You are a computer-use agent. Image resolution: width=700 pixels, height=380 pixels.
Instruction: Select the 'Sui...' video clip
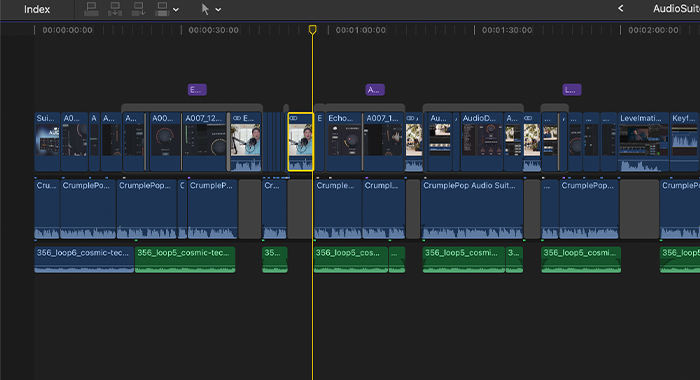[47, 142]
